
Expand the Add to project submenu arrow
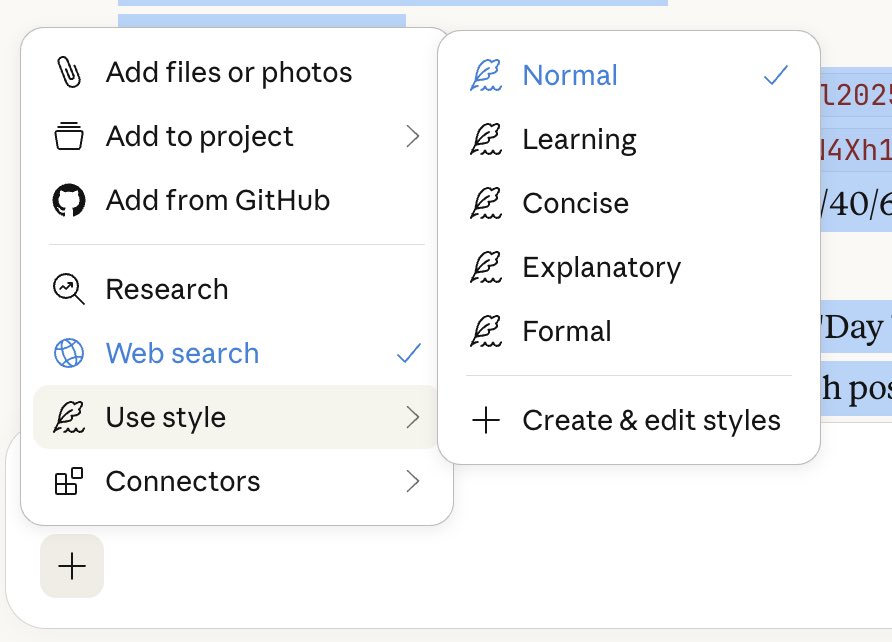412,136
